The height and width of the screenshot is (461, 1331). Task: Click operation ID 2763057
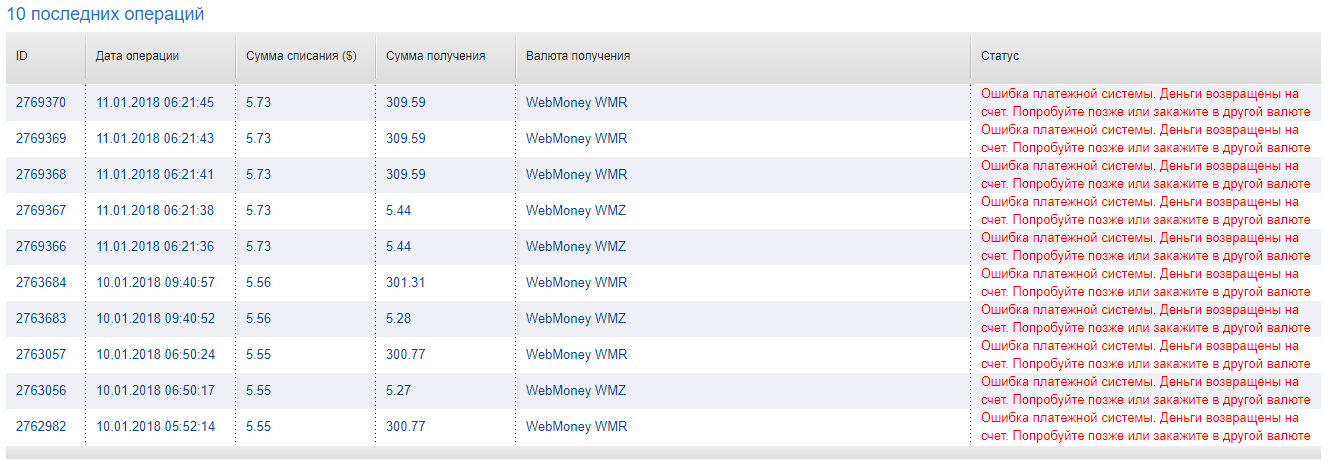pyautogui.click(x=41, y=354)
